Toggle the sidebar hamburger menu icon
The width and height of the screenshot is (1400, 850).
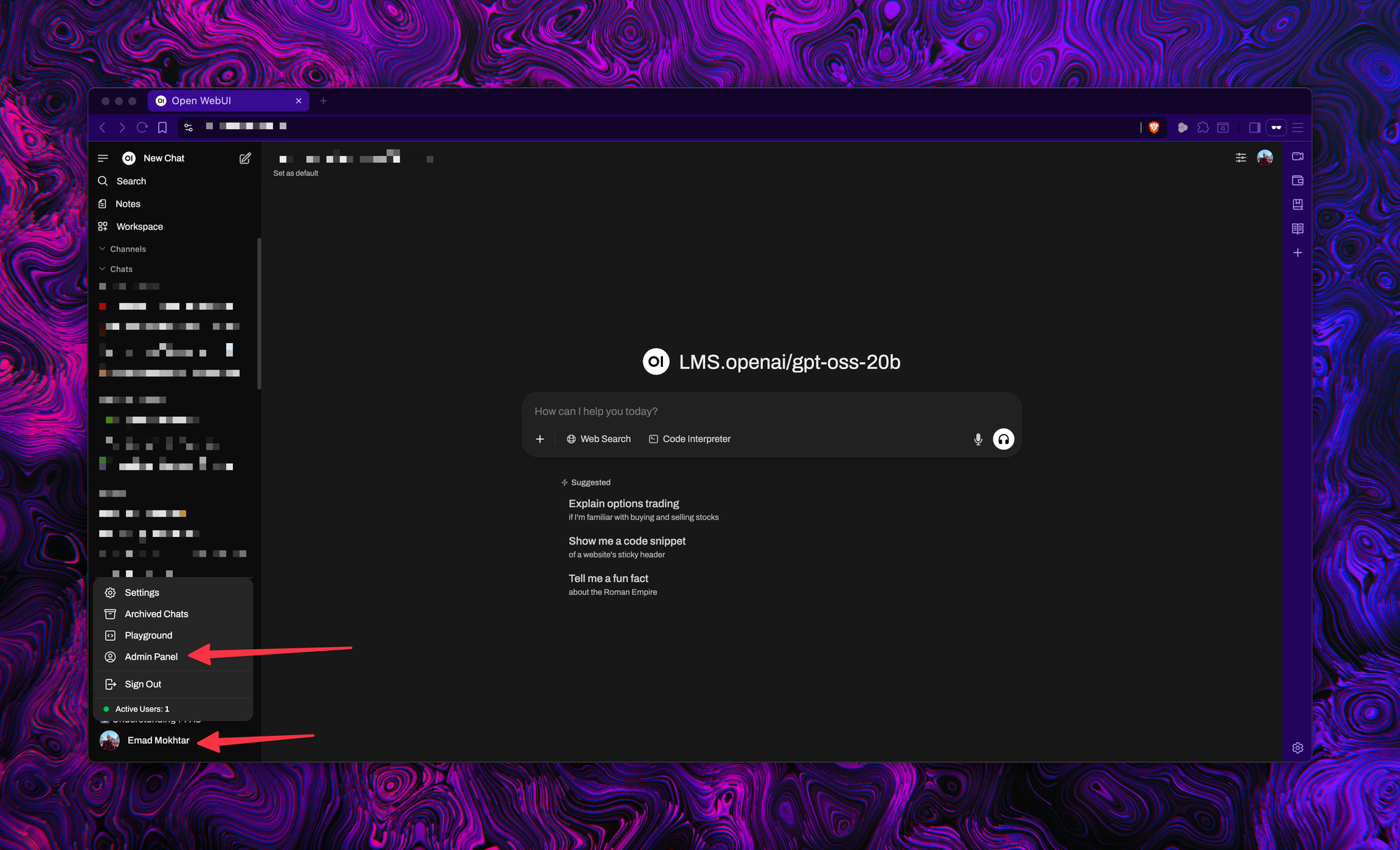click(x=103, y=158)
